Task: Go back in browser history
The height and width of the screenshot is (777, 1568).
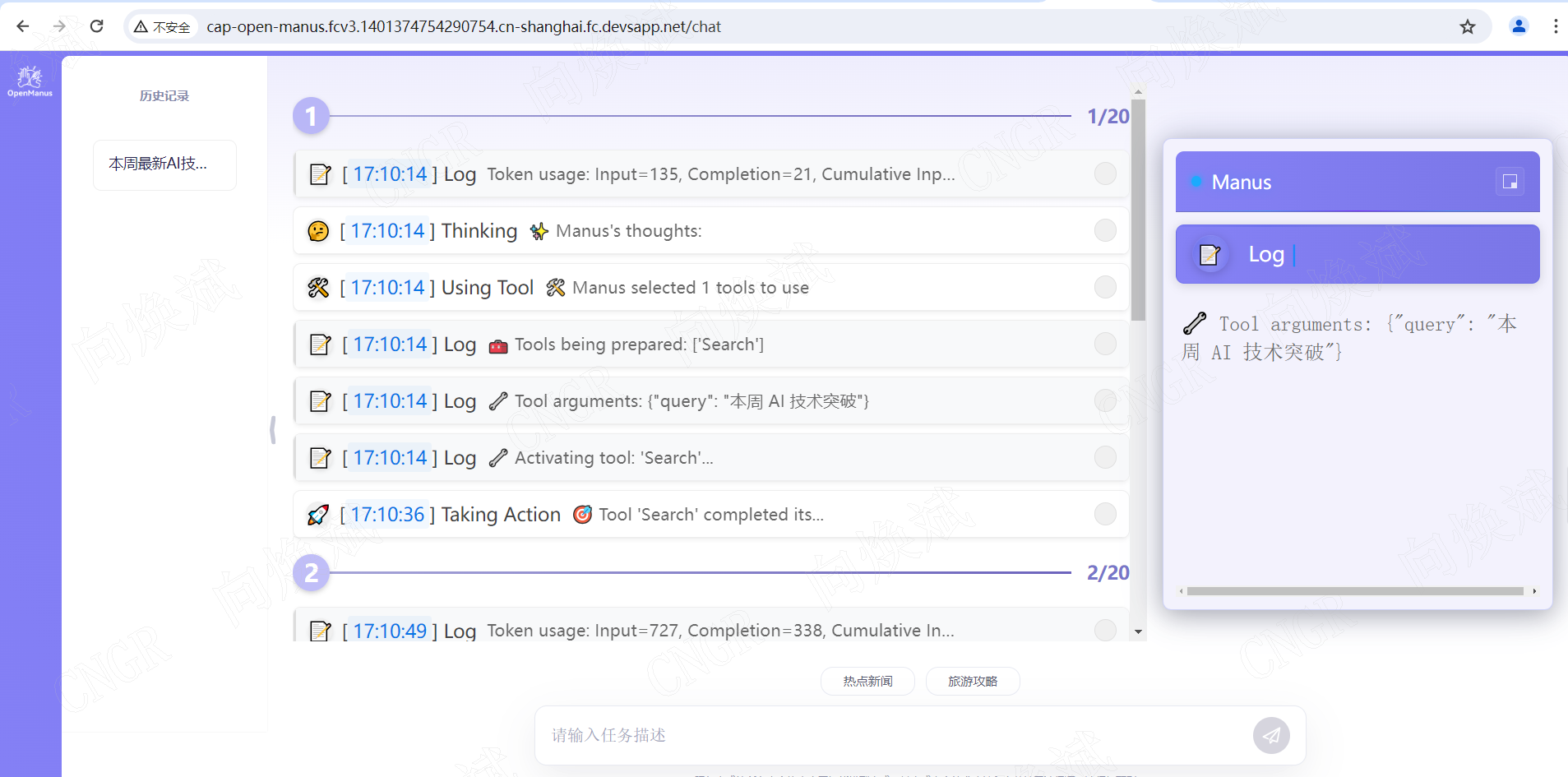Action: [23, 26]
